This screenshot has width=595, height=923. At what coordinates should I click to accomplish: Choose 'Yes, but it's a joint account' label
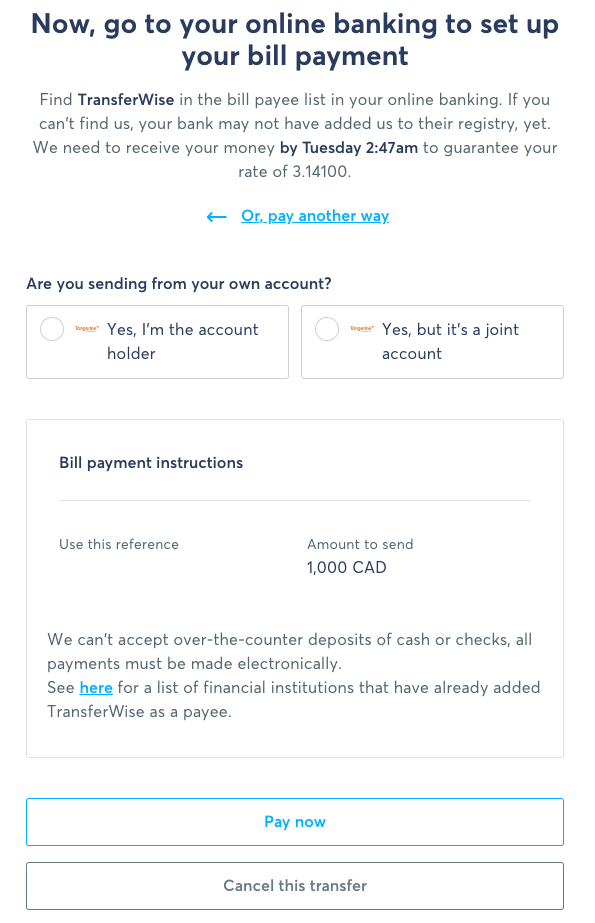(450, 341)
